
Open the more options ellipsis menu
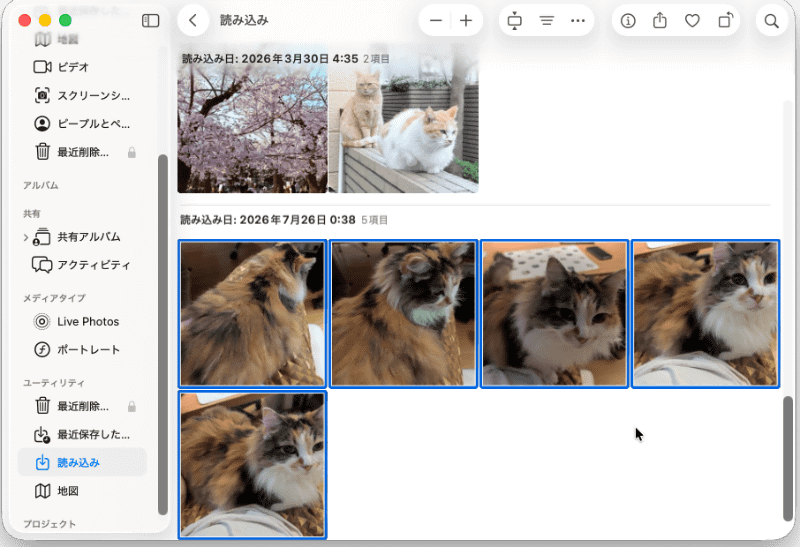578,20
